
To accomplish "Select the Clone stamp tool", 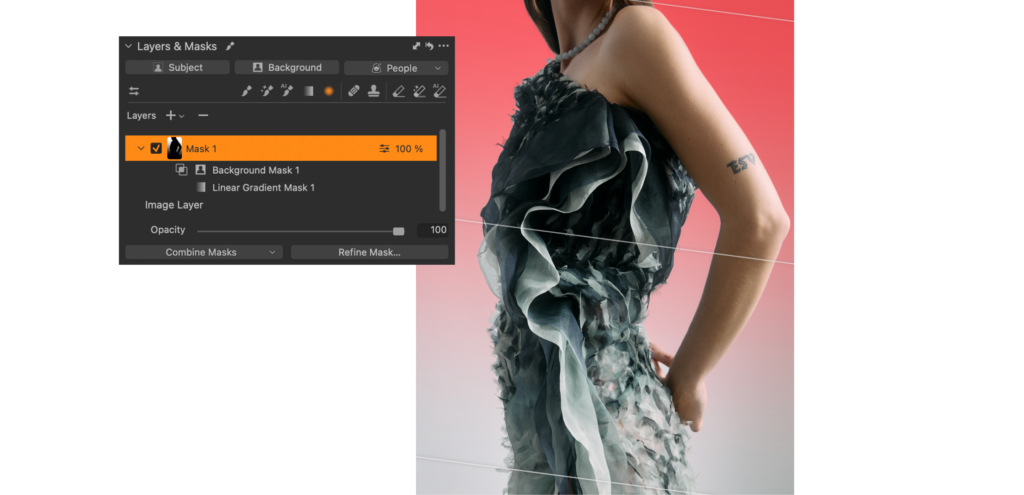I will [x=373, y=91].
